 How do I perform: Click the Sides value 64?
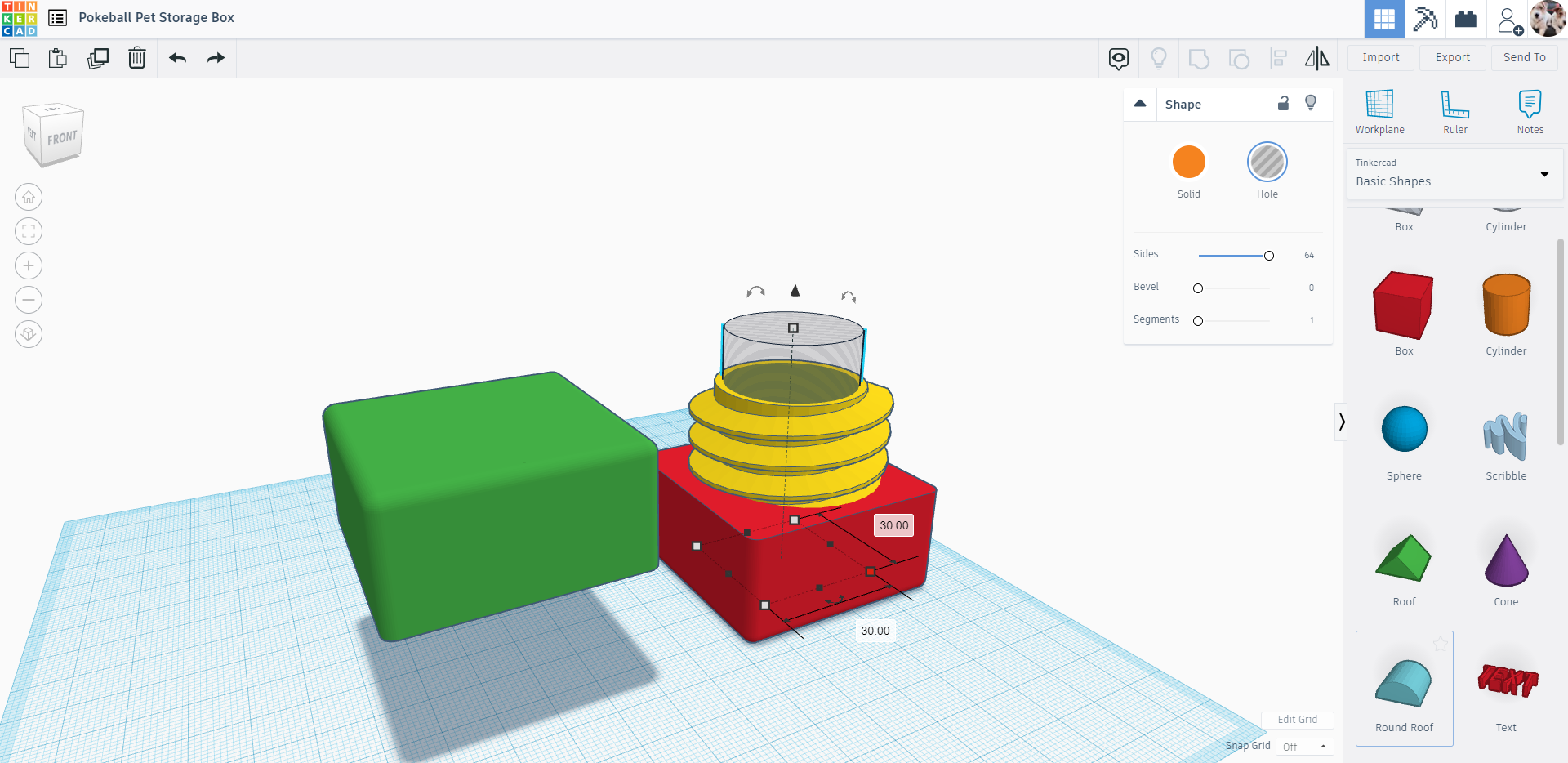click(1309, 256)
